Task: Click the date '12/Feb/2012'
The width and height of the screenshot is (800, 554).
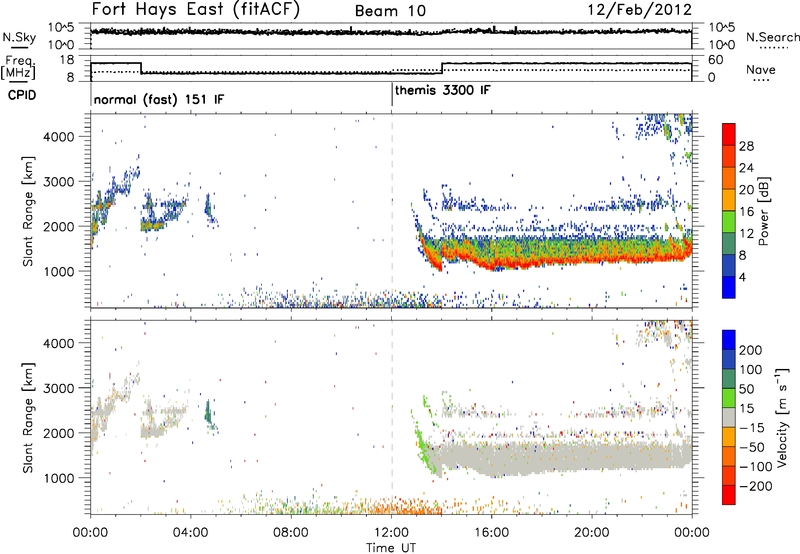Action: [x=639, y=10]
